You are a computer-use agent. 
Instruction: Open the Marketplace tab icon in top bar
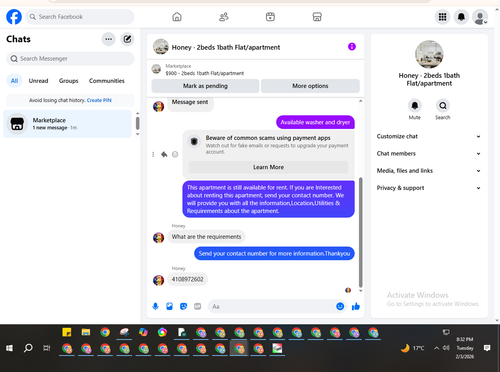click(x=317, y=17)
